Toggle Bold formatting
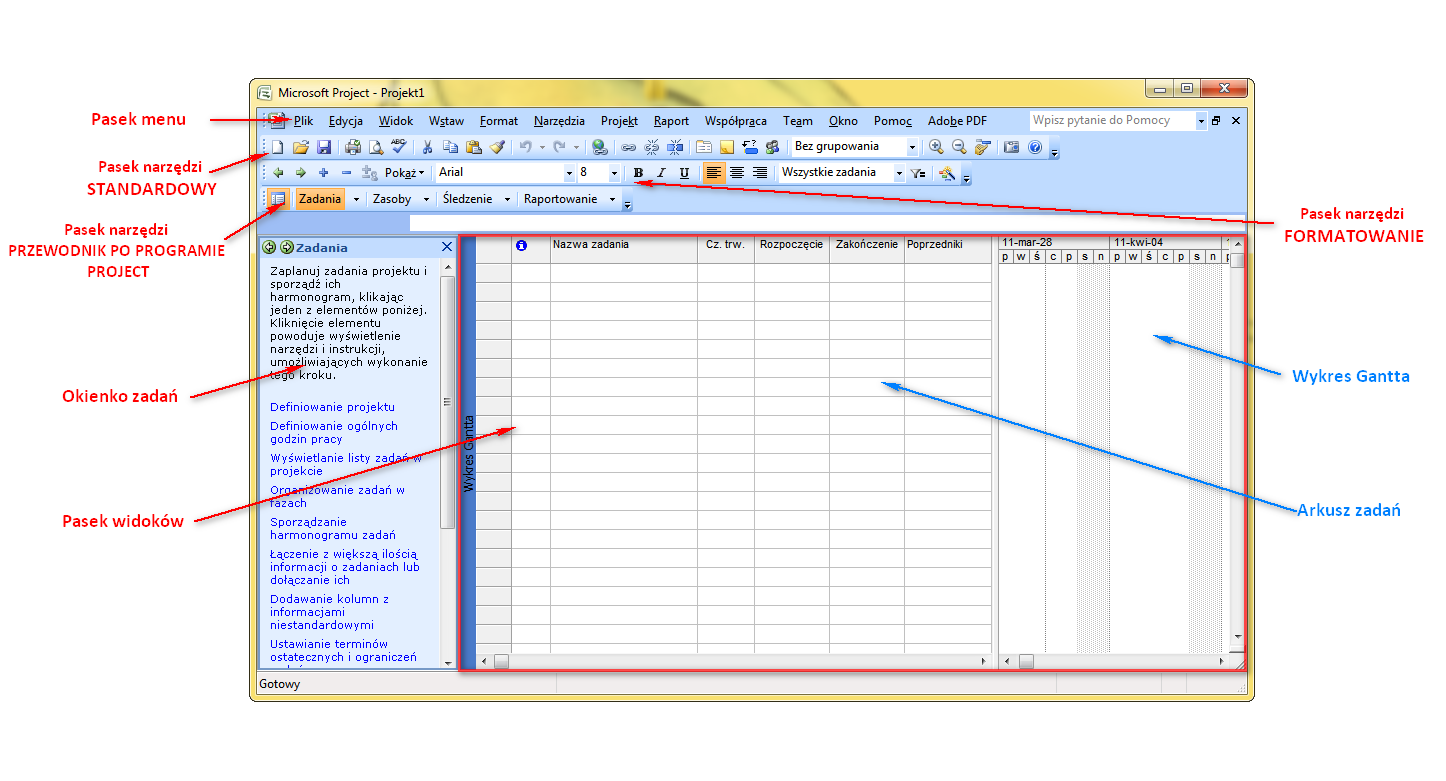 (638, 172)
